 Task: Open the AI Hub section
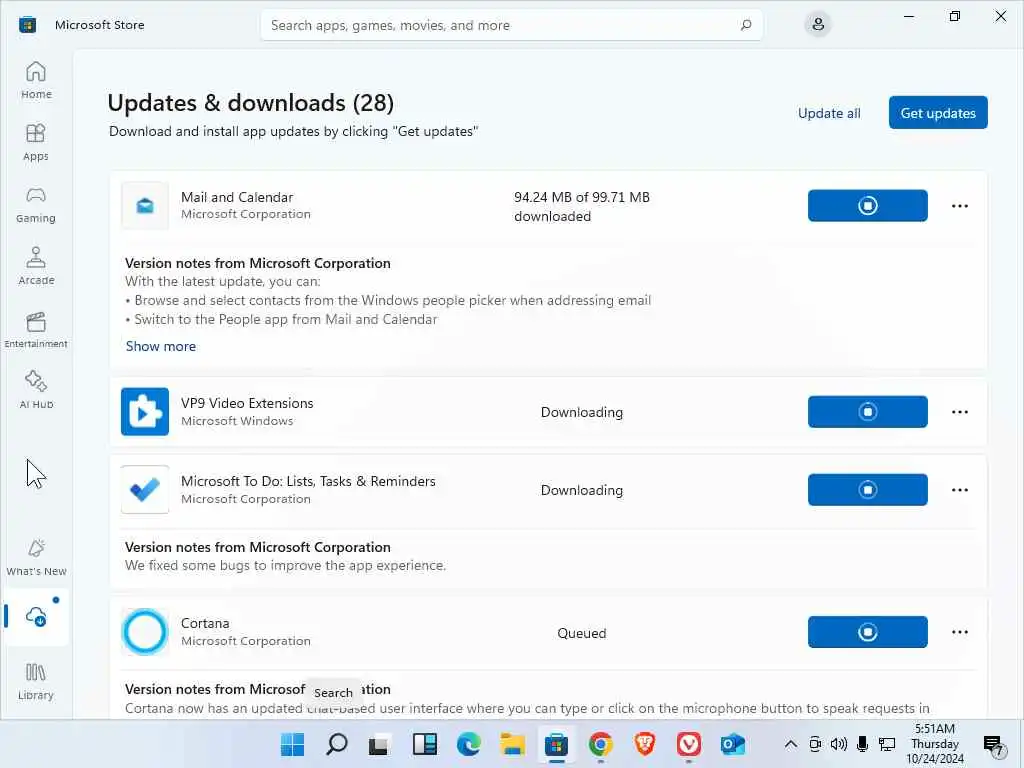(36, 390)
